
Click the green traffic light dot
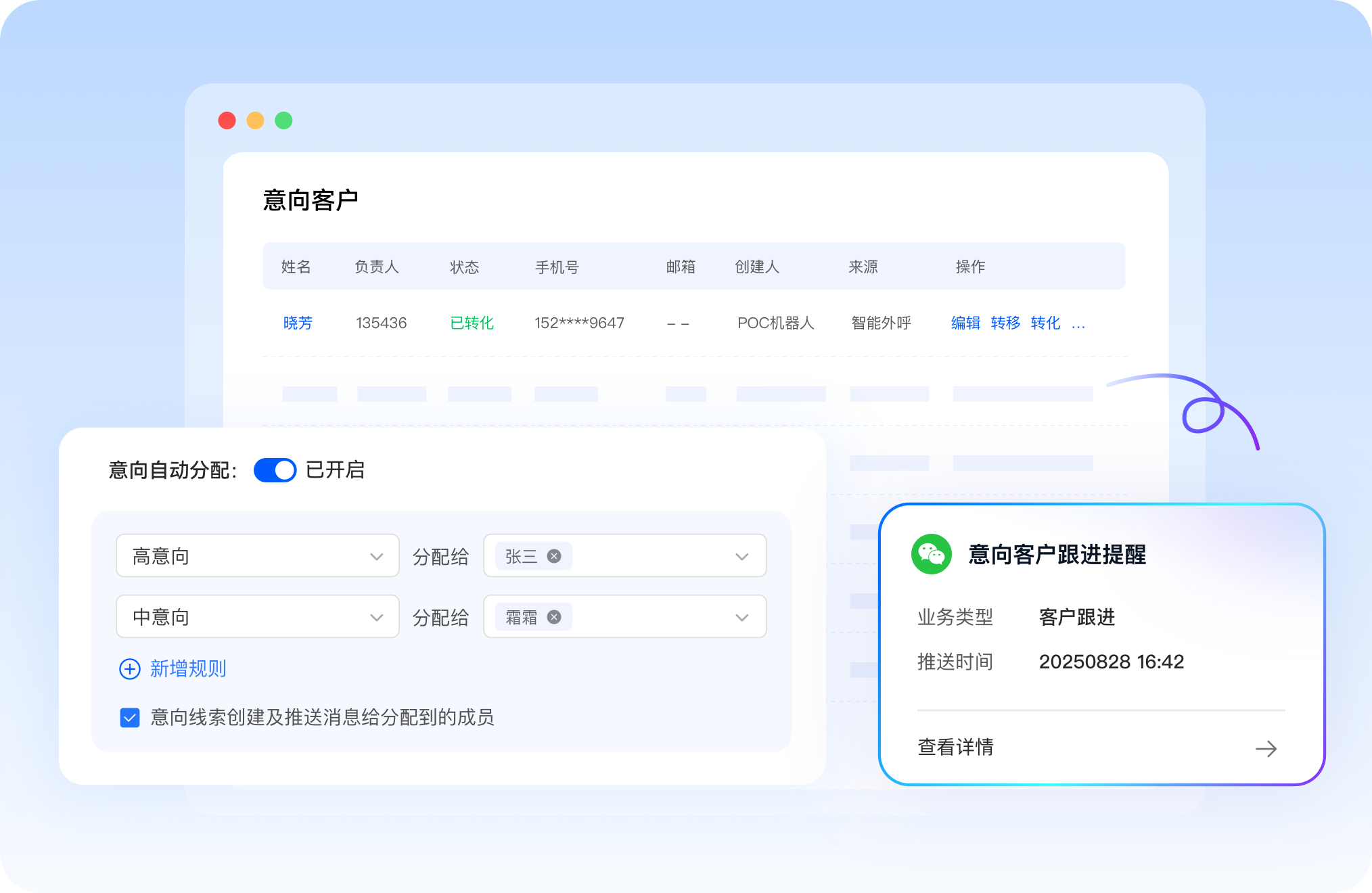[283, 120]
